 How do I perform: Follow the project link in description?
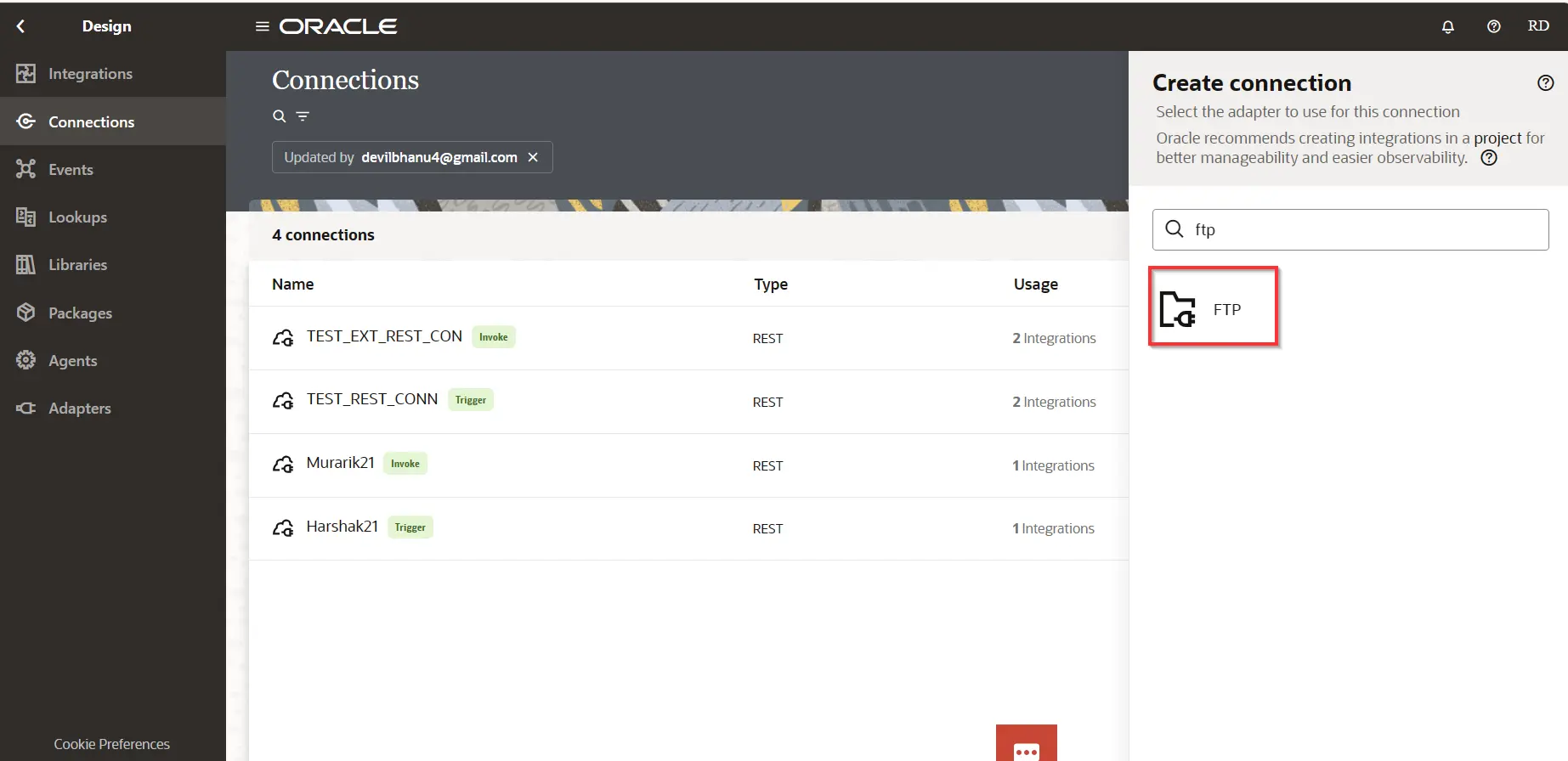point(1497,138)
